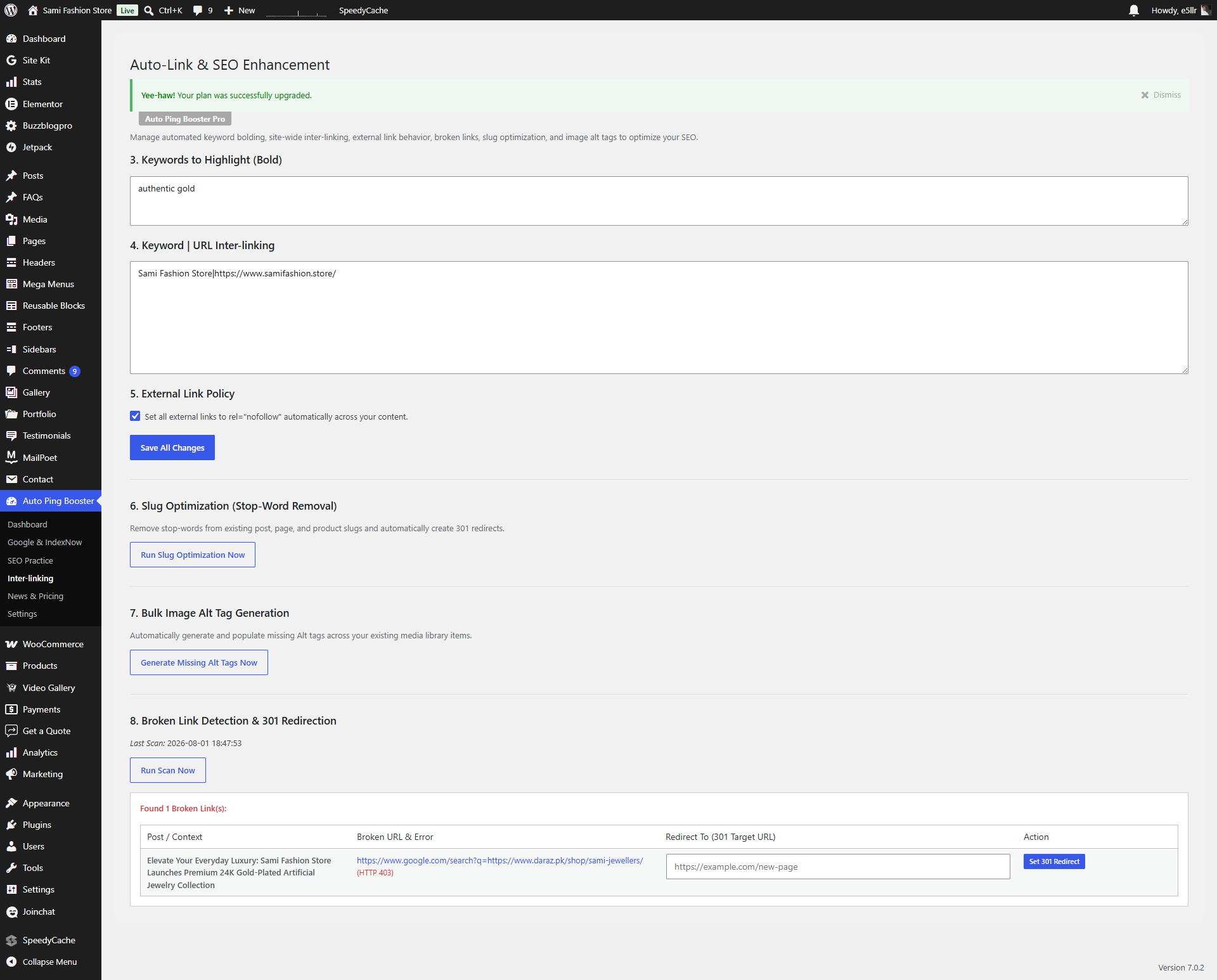Click the Save All Changes button
Image resolution: width=1217 pixels, height=980 pixels.
pos(172,448)
